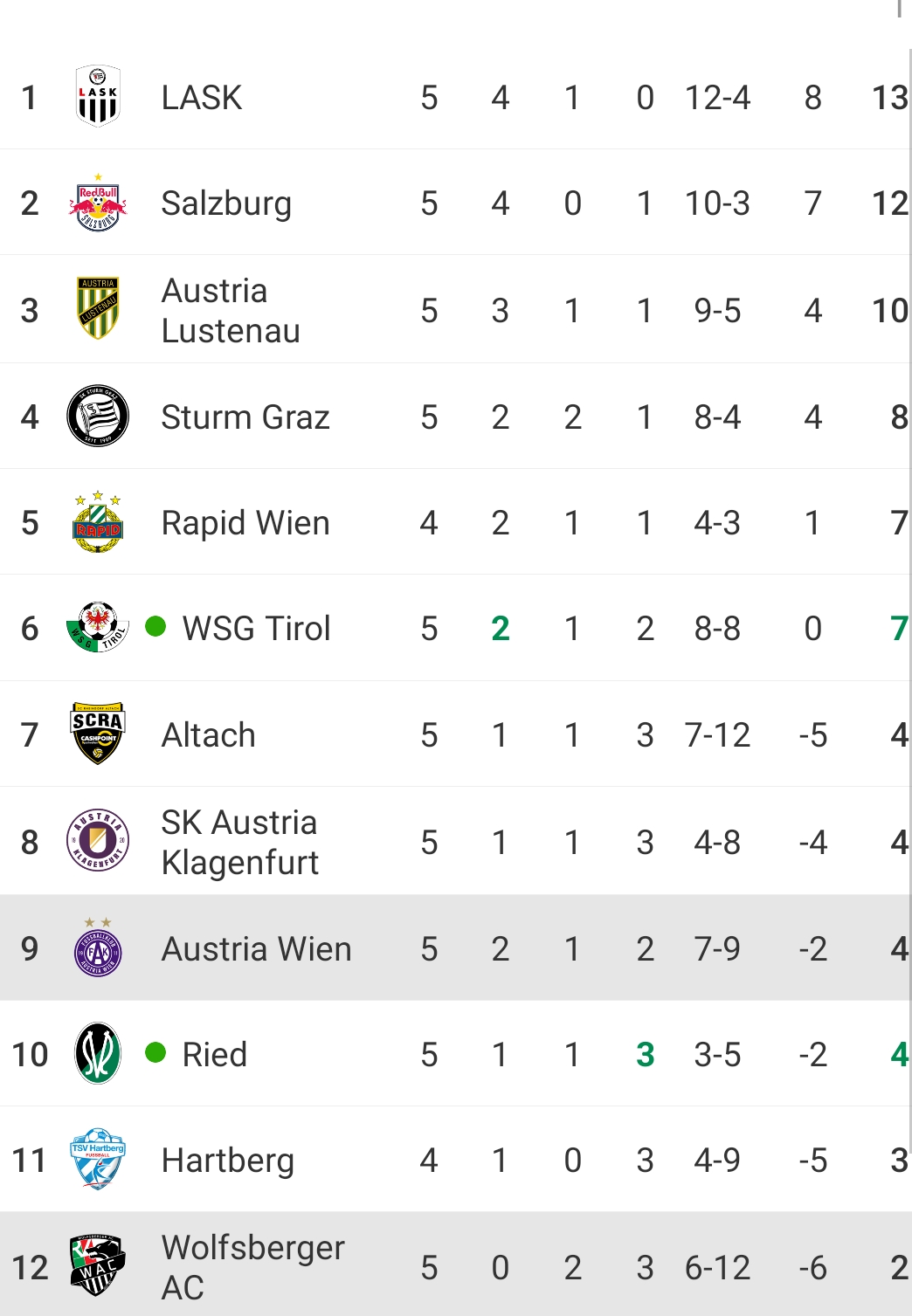This screenshot has height=1316, width=912.
Task: Open the Rapid Wien crest icon
Action: click(98, 521)
